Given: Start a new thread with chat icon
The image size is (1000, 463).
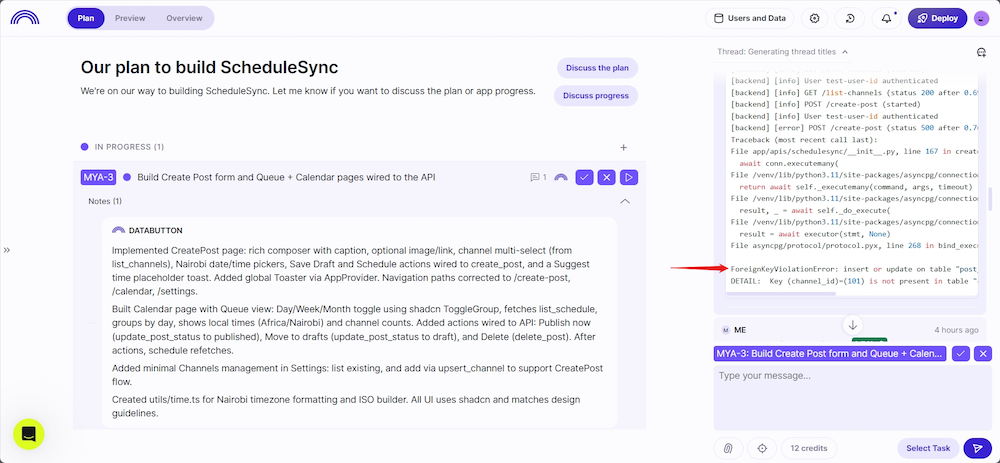Looking at the screenshot, I should tap(982, 52).
